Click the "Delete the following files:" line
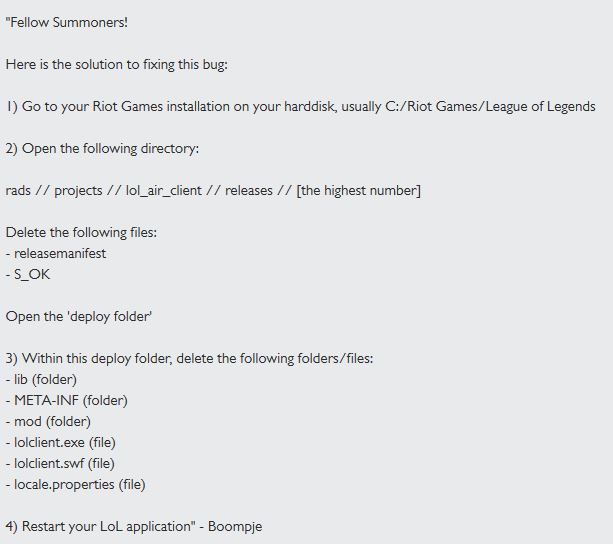Viewport: 613px width, 544px height. 81,233
